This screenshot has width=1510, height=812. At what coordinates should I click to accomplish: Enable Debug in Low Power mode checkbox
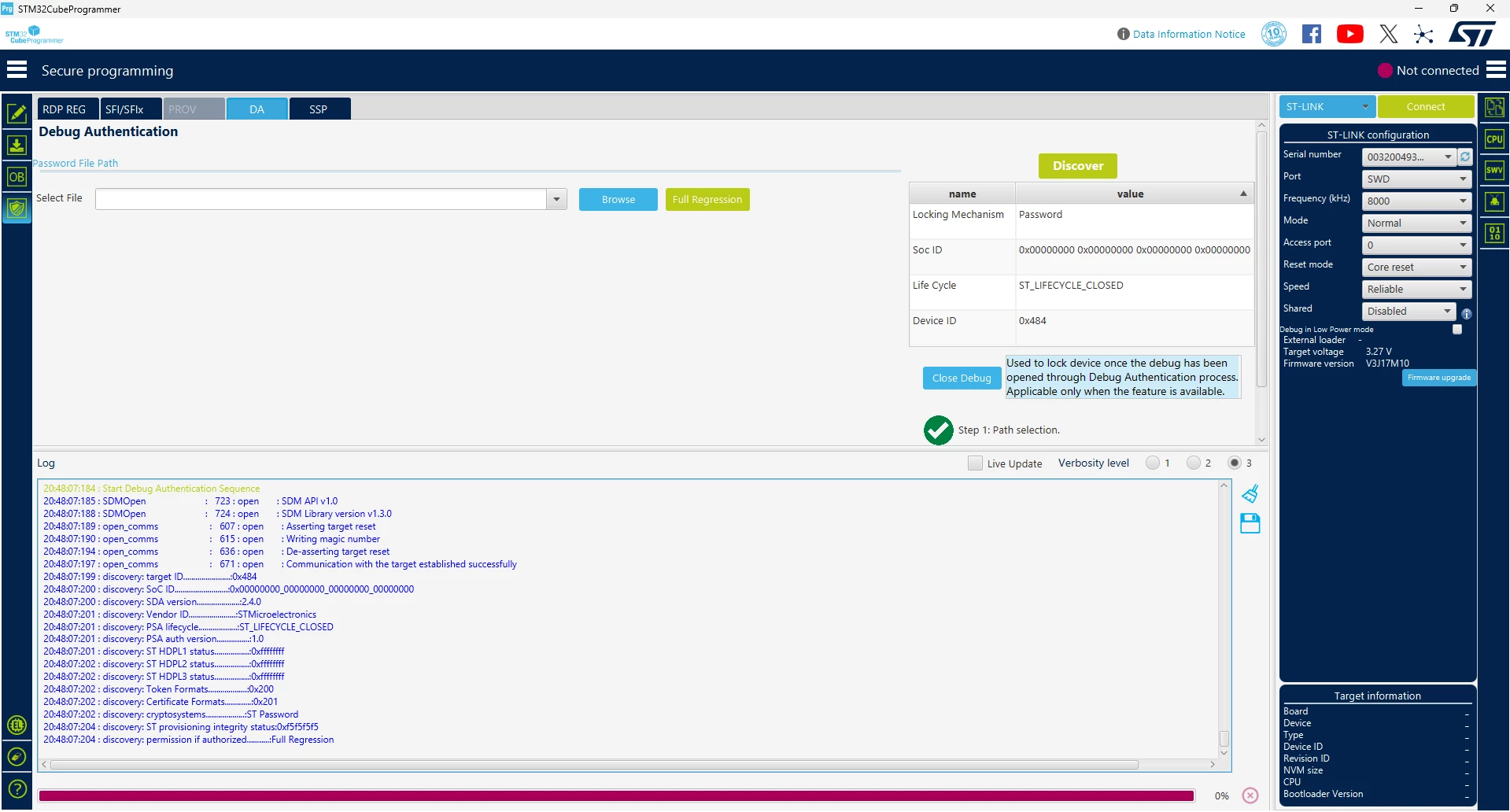[x=1457, y=330]
